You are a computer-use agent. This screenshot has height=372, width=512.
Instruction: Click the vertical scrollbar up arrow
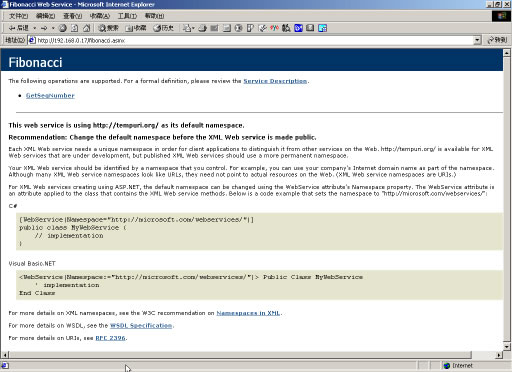507,53
